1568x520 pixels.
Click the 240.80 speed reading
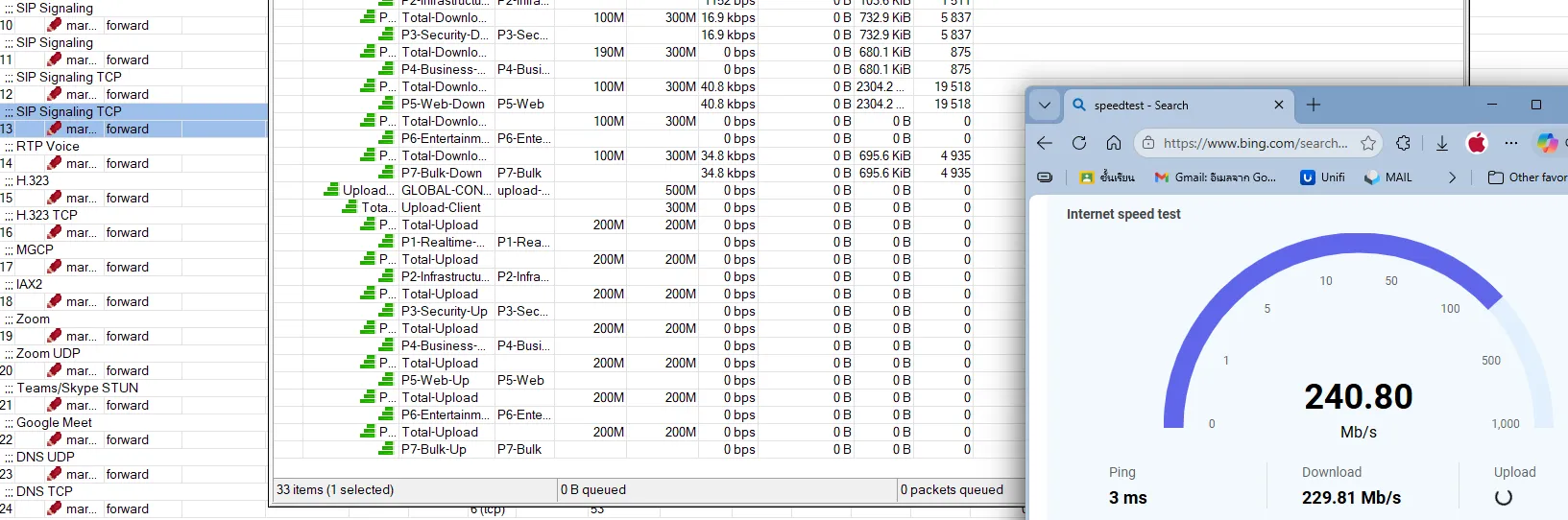[x=1359, y=396]
